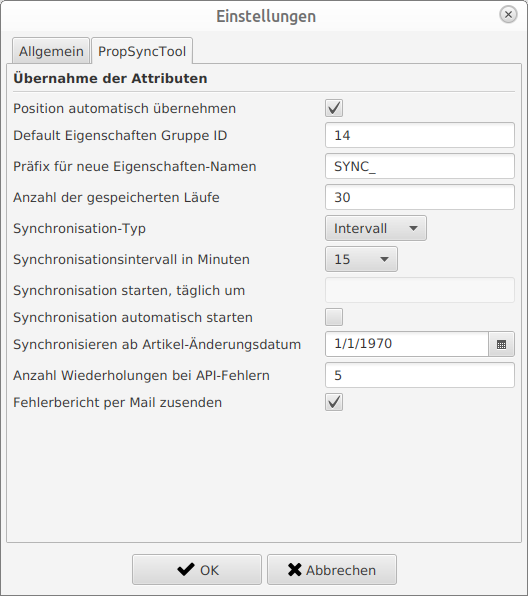Click the Abbrechen button
The image size is (528, 596).
tap(332, 570)
